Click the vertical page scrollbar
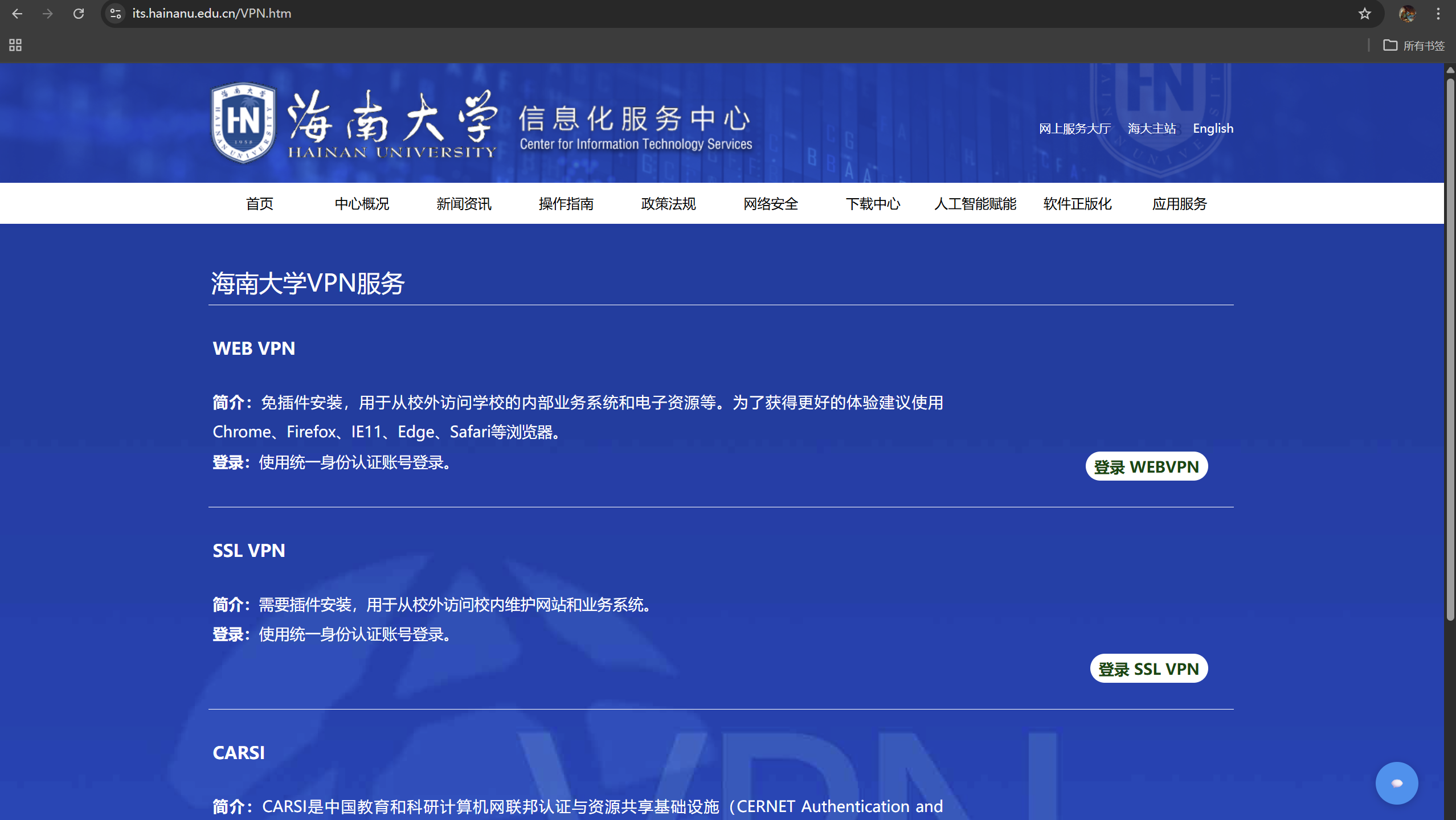The image size is (1456, 820). pyautogui.click(x=1450, y=350)
